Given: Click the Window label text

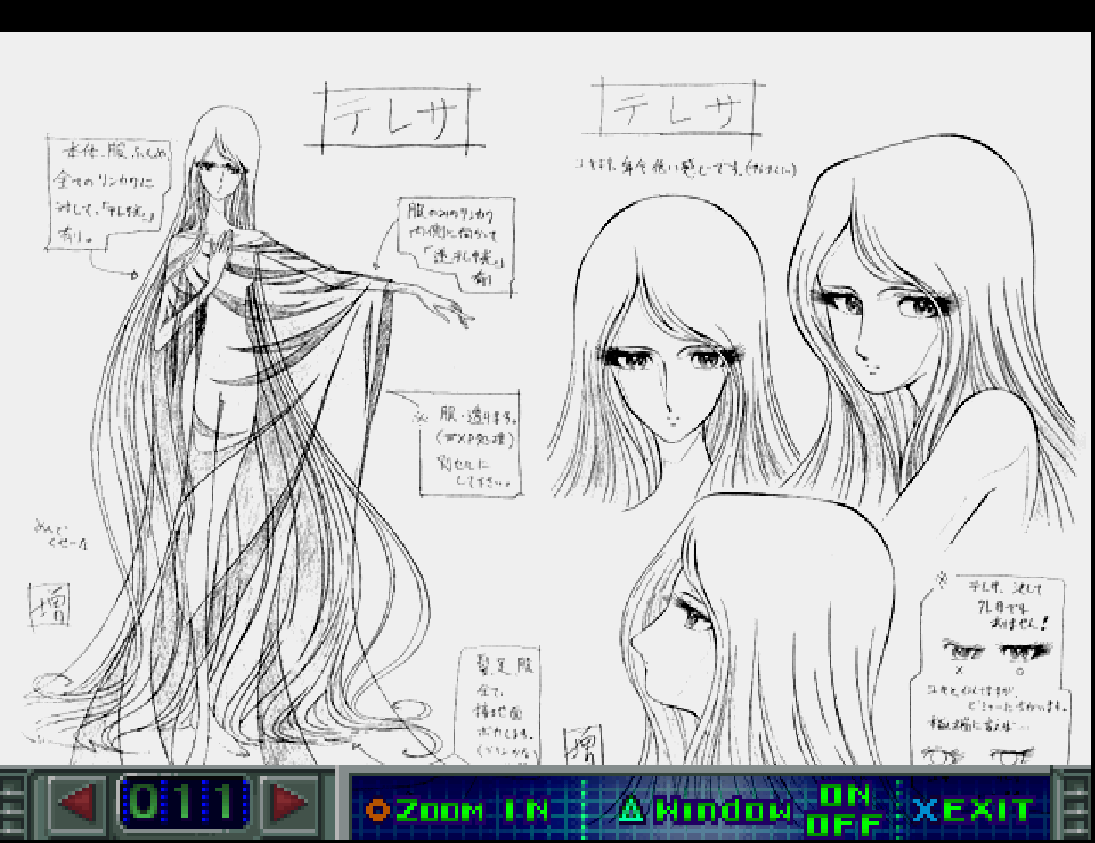Looking at the screenshot, I should tap(723, 810).
